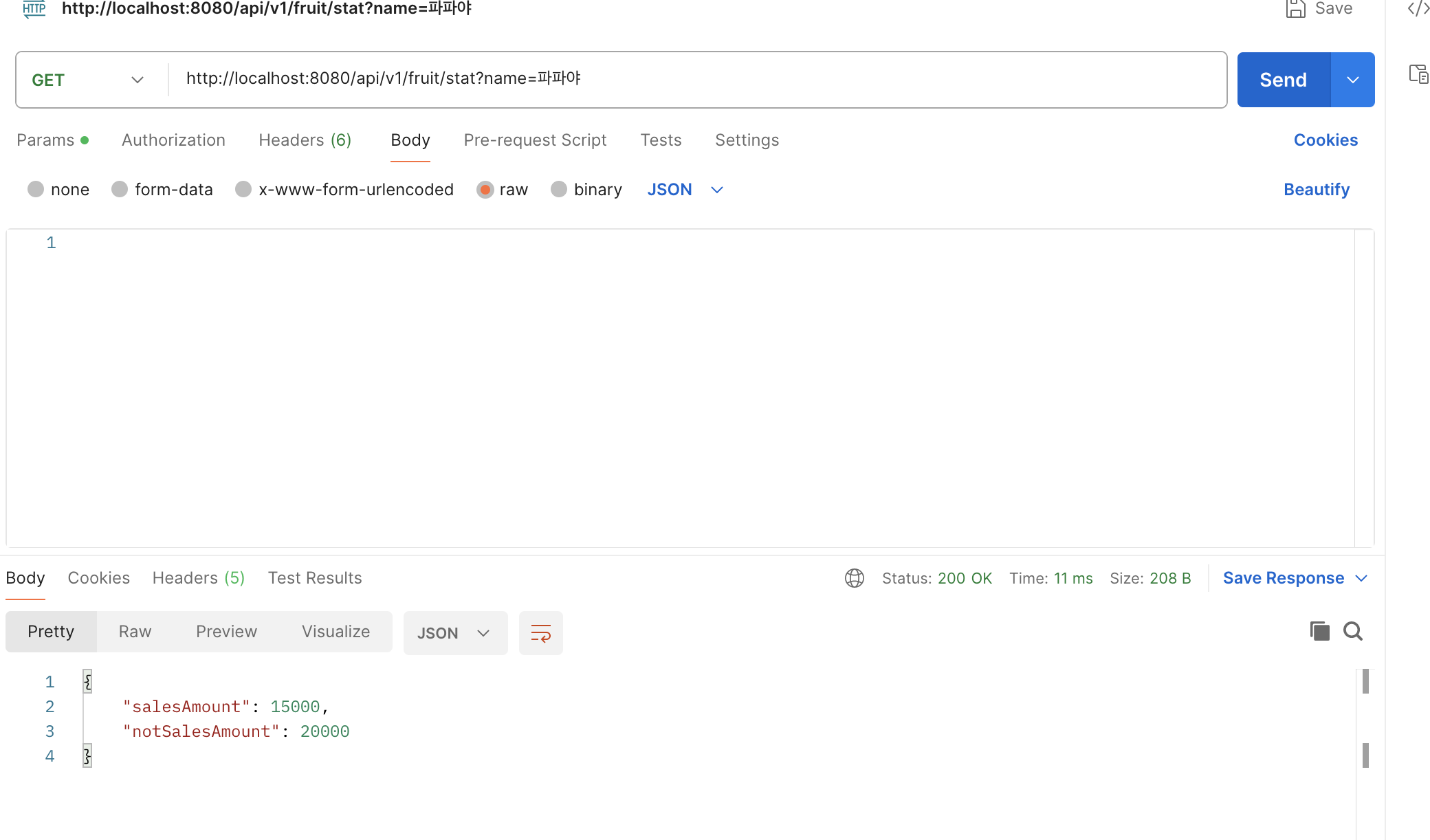
Task: Expand the Send button arrow dropdown
Action: [x=1352, y=80]
